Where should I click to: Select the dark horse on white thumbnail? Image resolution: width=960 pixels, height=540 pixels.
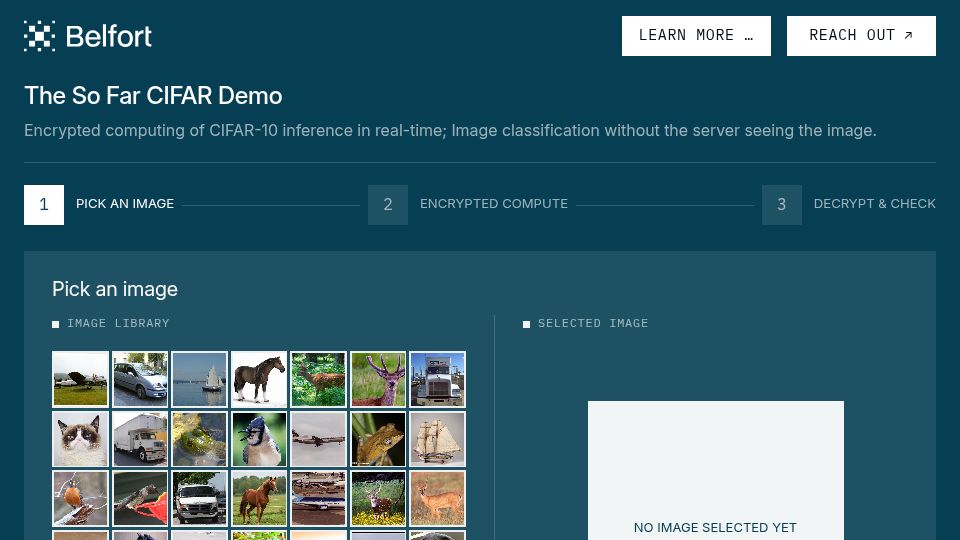click(258, 379)
